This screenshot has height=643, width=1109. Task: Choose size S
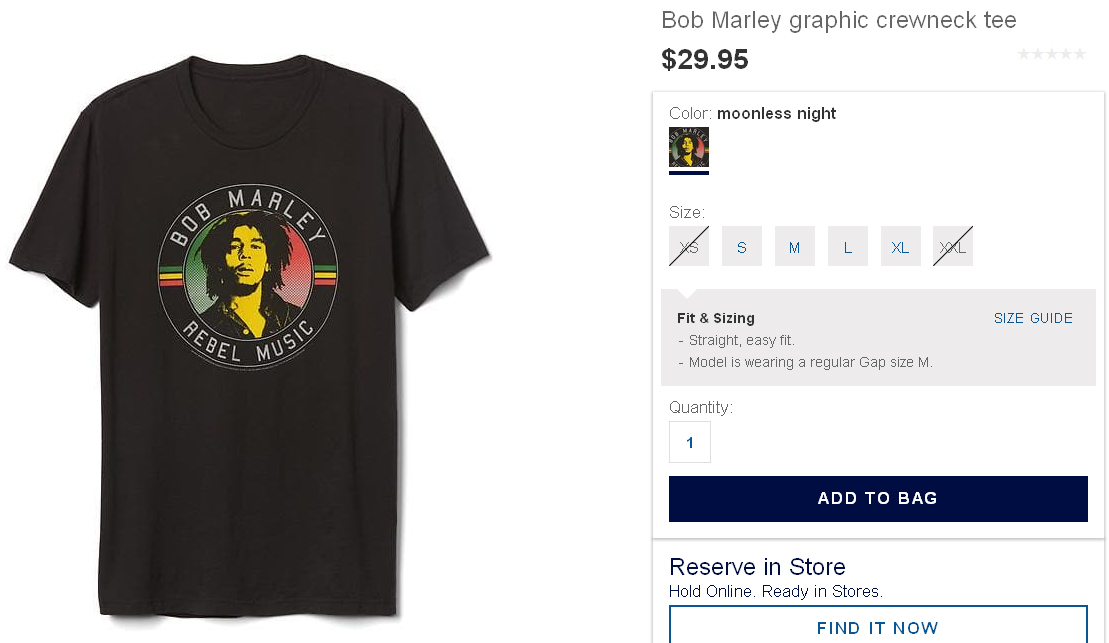pos(742,247)
